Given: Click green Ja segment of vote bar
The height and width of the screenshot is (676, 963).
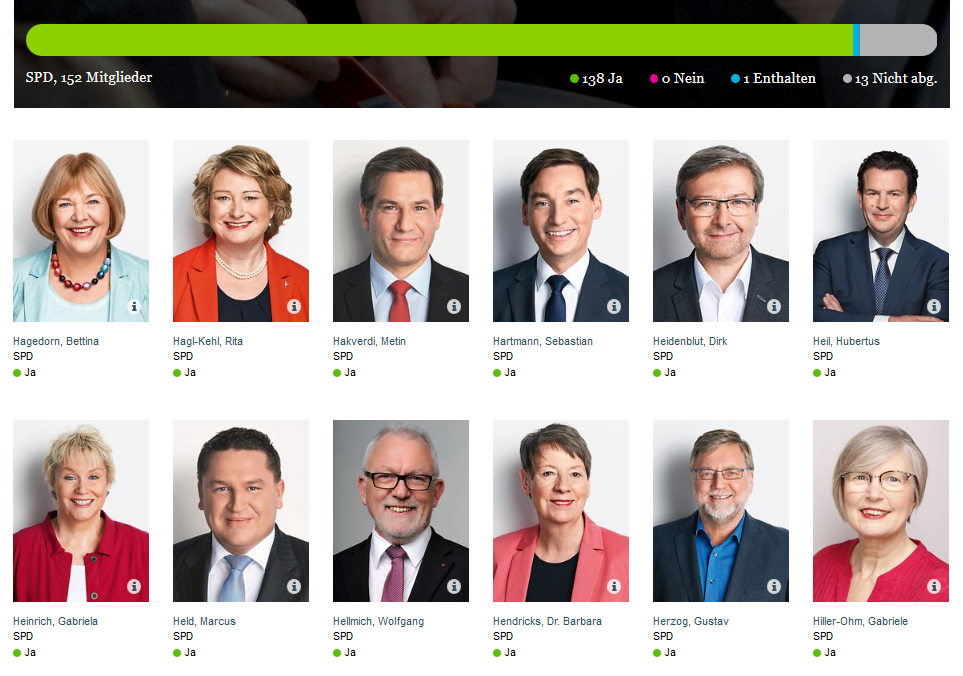Looking at the screenshot, I should coord(439,40).
